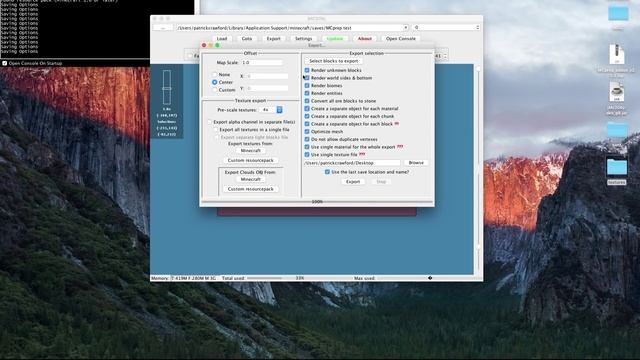Click the vertical zoom slider on the map
The height and width of the screenshot is (360, 640).
(167, 87)
